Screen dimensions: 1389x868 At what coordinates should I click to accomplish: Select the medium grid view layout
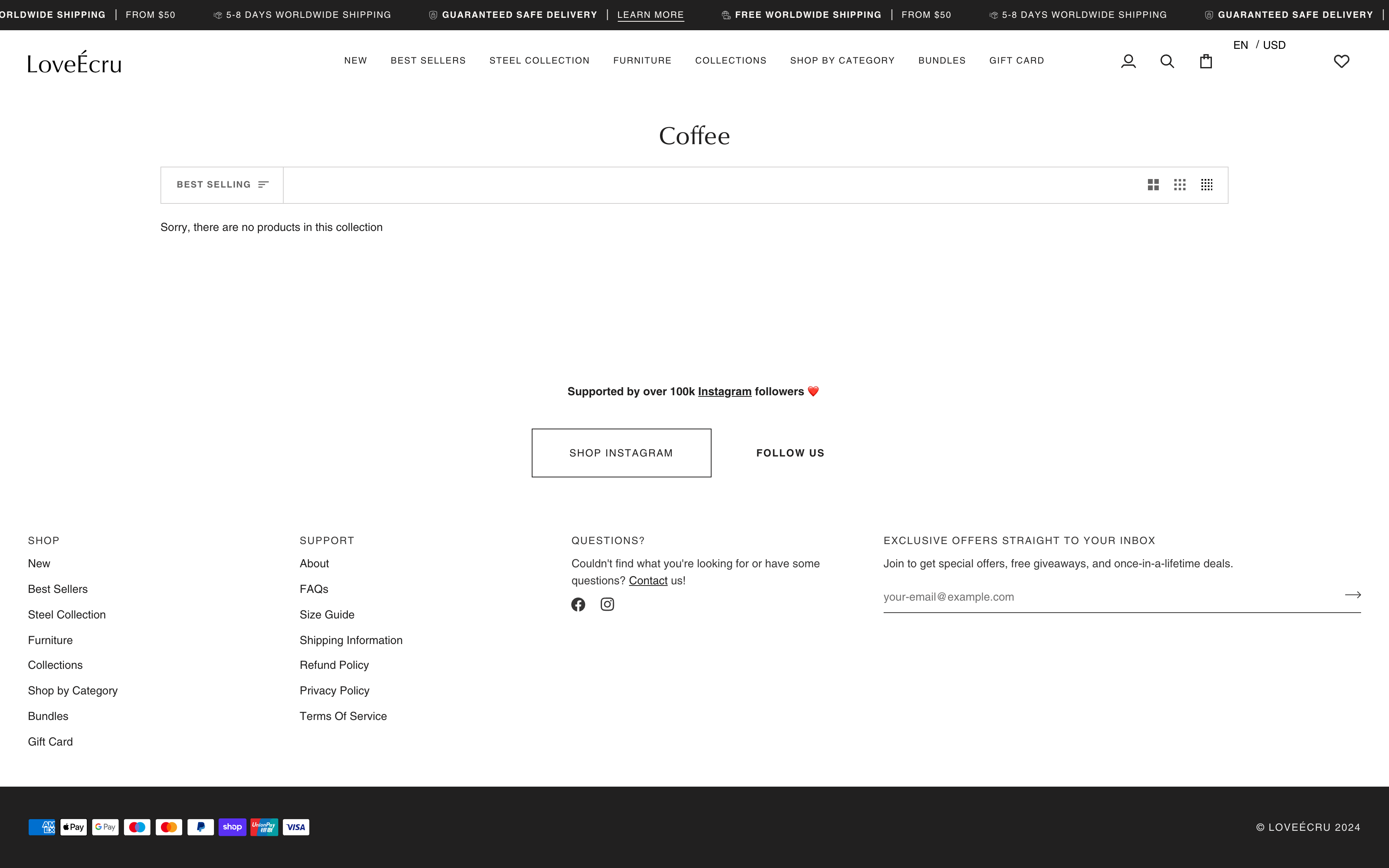pyautogui.click(x=1180, y=184)
